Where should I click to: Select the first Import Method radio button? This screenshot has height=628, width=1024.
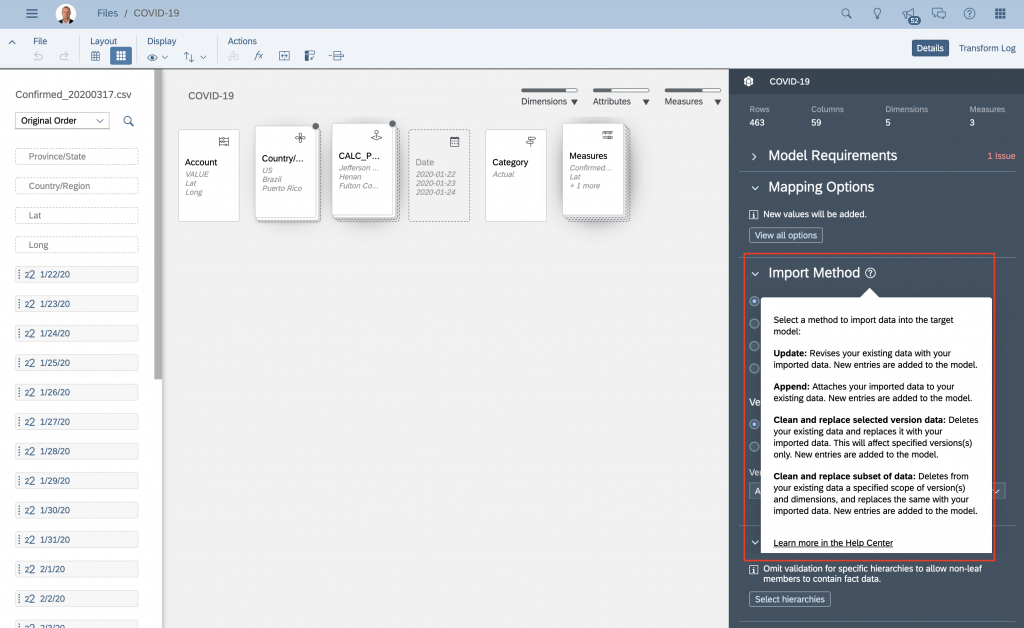pyautogui.click(x=754, y=301)
